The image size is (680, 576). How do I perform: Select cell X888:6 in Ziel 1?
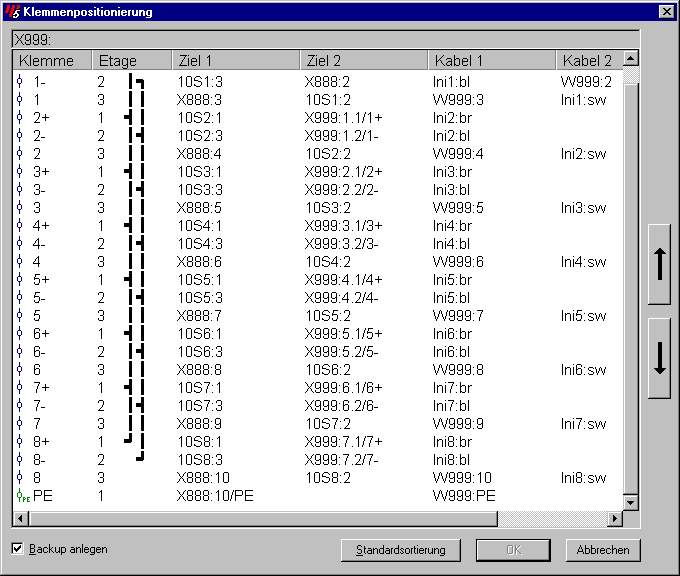point(199,262)
